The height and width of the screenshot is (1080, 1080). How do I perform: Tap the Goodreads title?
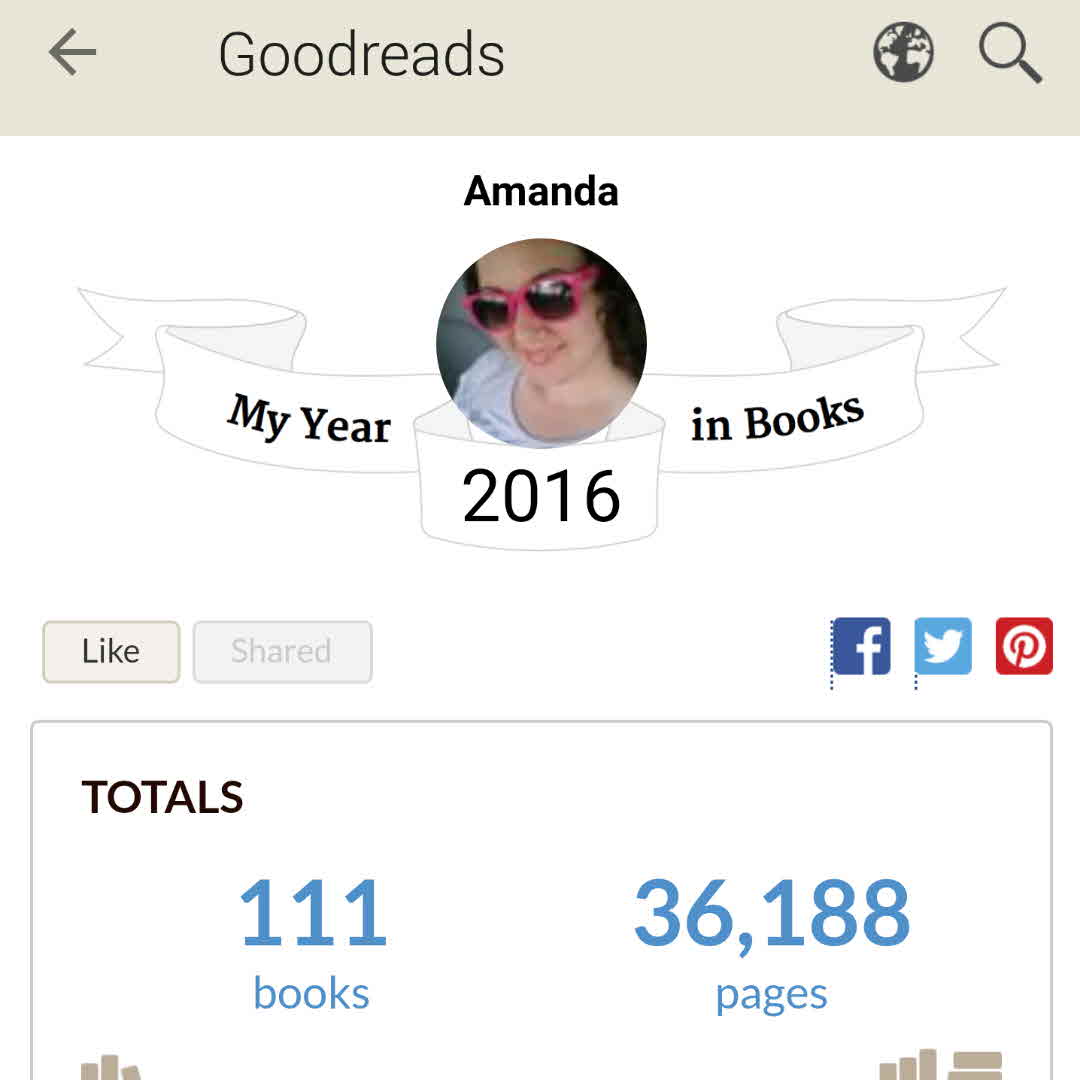pyautogui.click(x=361, y=54)
